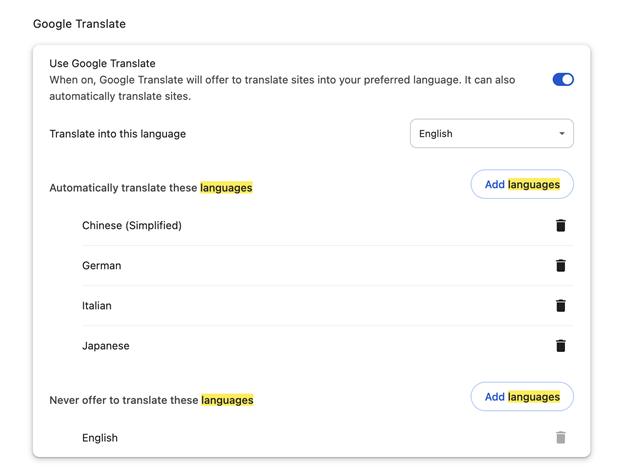Image resolution: width=624 pixels, height=473 pixels.
Task: Open the Translate into this language dropdown
Action: point(491,134)
